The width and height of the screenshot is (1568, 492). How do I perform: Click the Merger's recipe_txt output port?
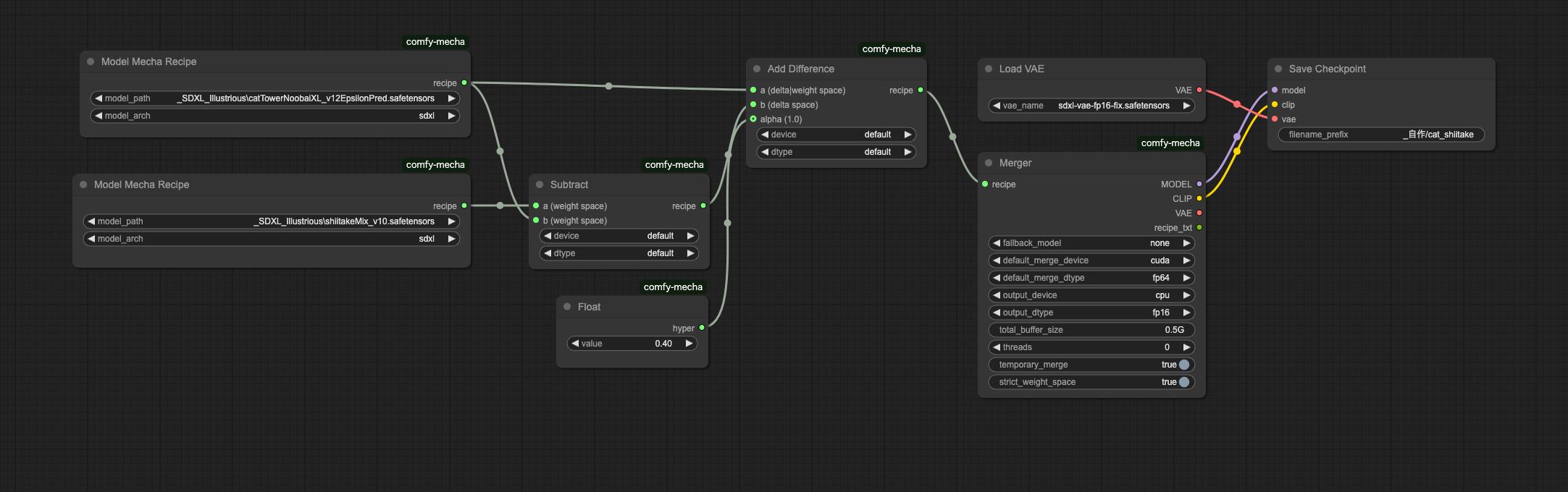click(1199, 228)
